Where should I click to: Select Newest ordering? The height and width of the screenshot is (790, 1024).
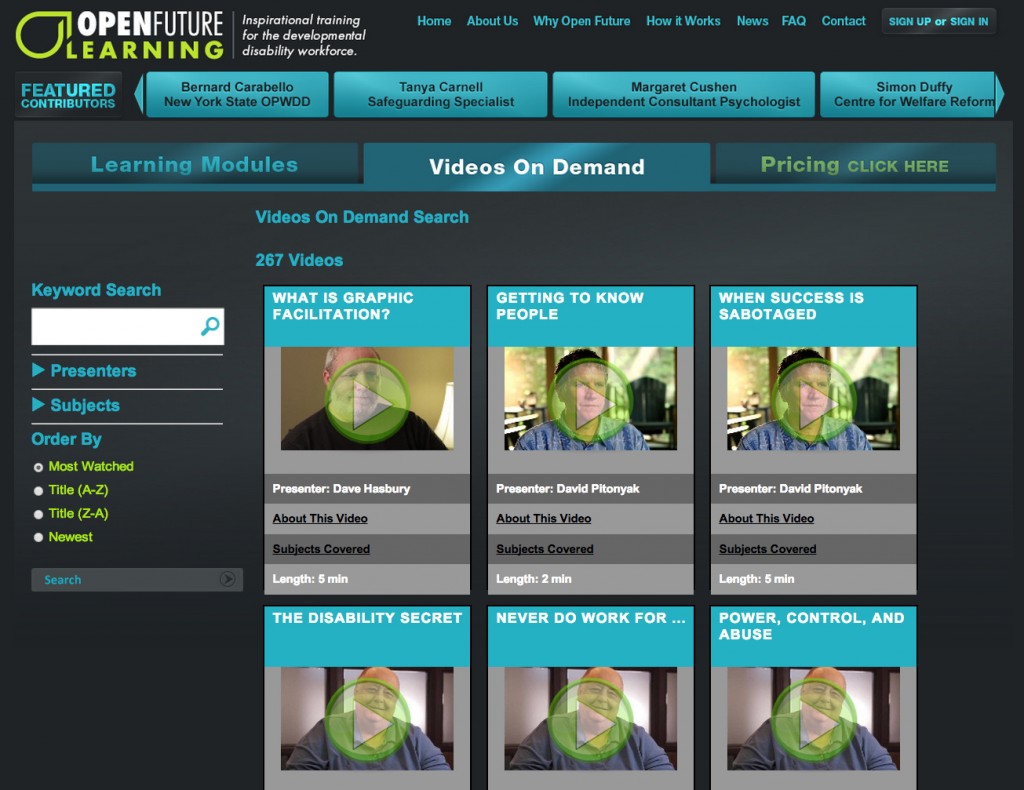pyautogui.click(x=39, y=537)
